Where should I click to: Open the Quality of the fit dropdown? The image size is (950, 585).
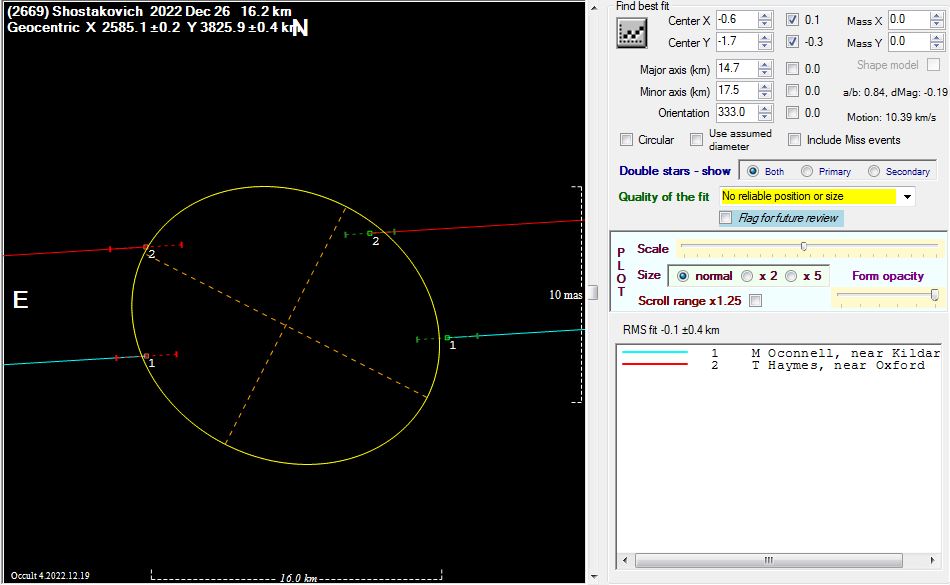point(907,197)
